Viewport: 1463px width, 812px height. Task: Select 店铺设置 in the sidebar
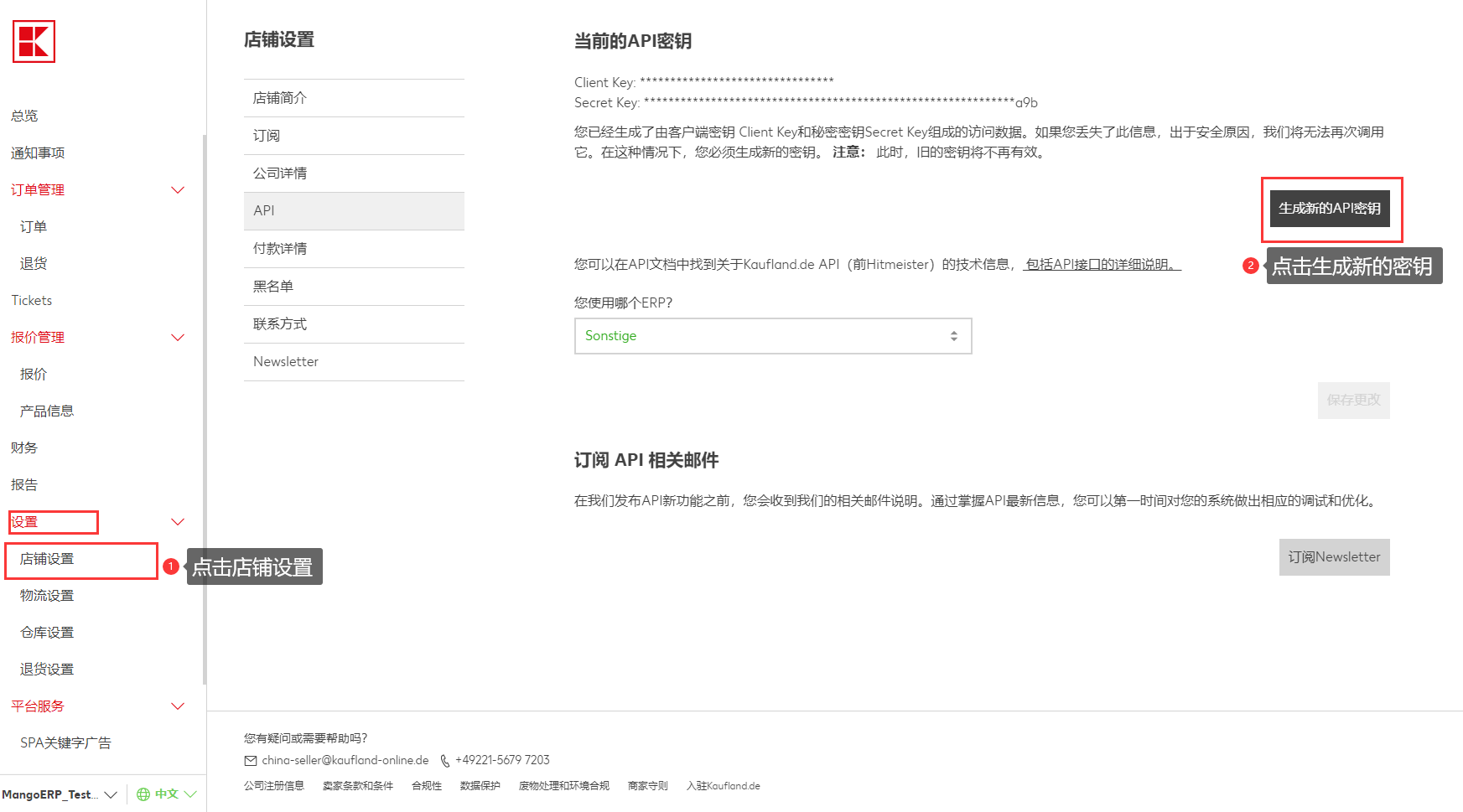pyautogui.click(x=47, y=559)
